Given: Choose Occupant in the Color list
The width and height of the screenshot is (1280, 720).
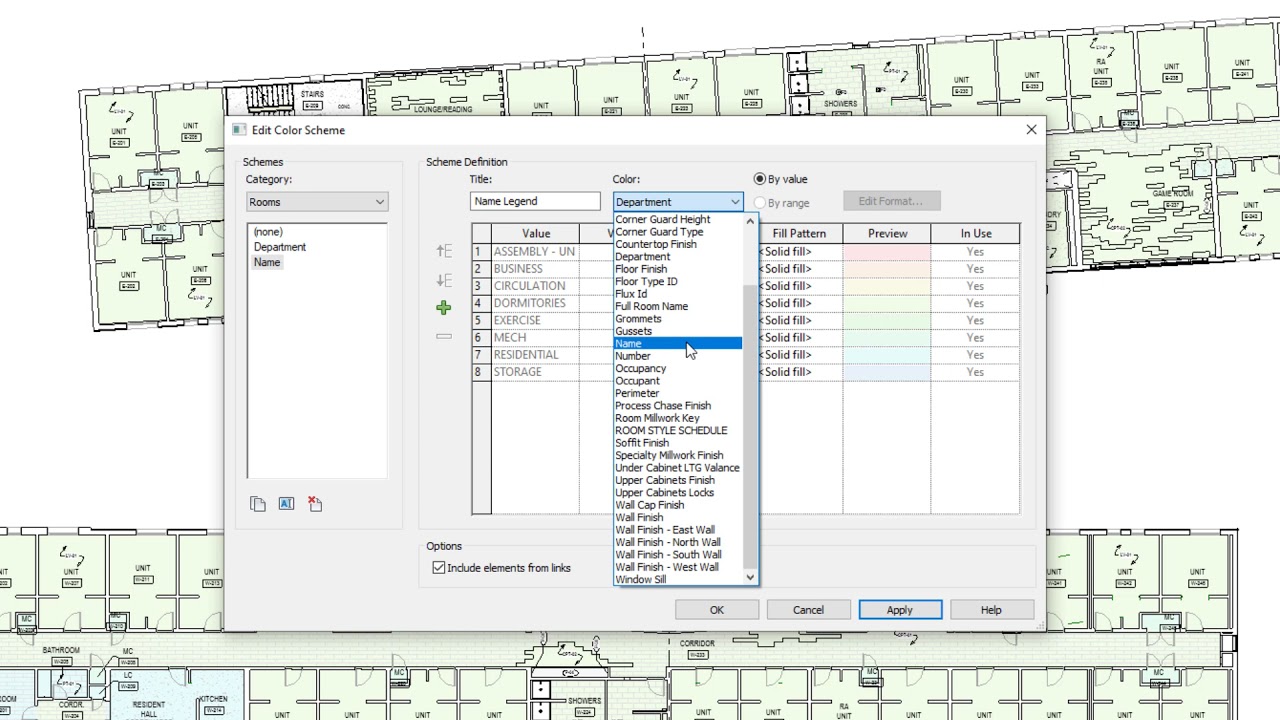Looking at the screenshot, I should coord(678,381).
